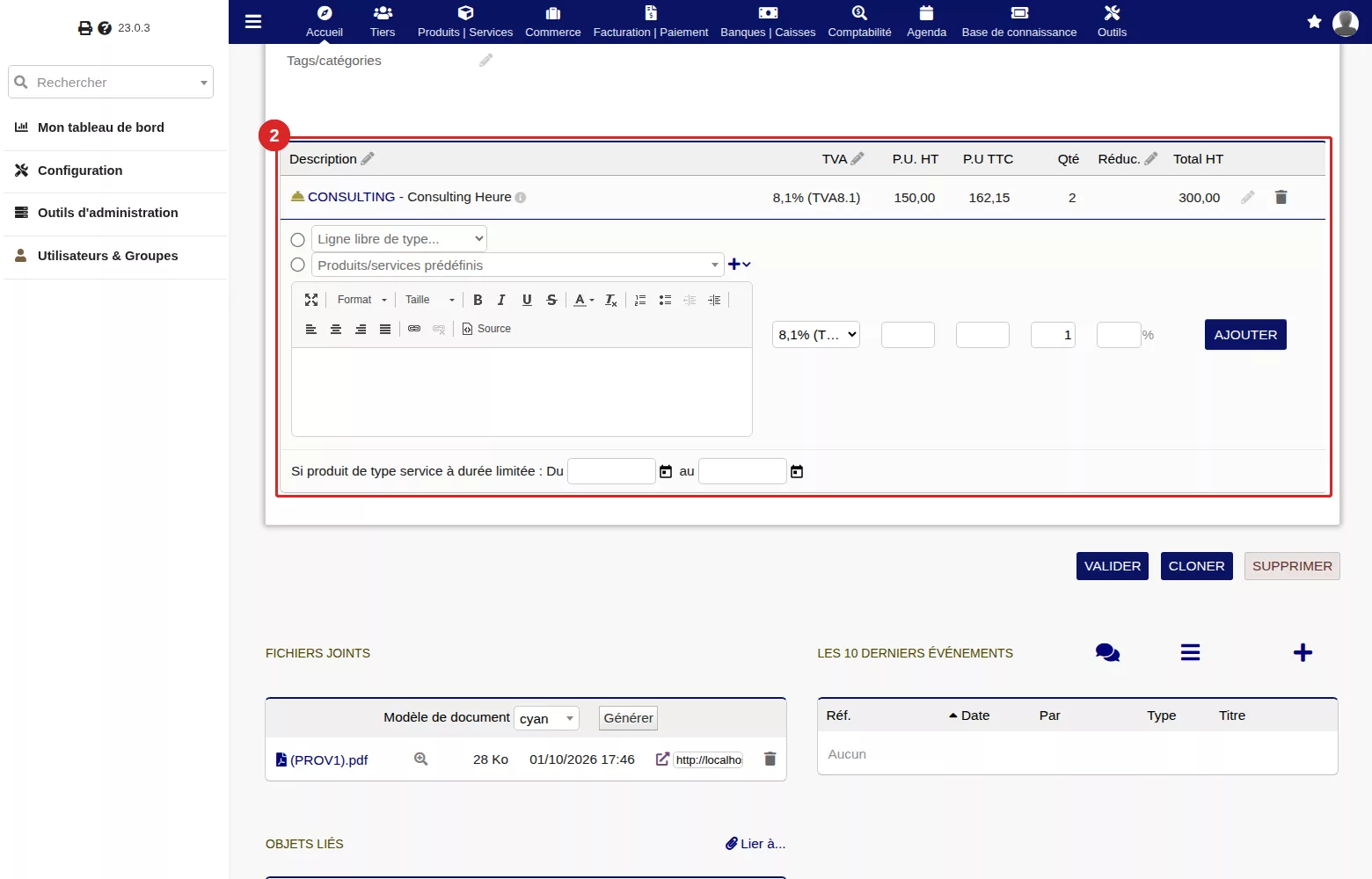Open start date calendar picker
The height and width of the screenshot is (879, 1372).
tap(666, 472)
